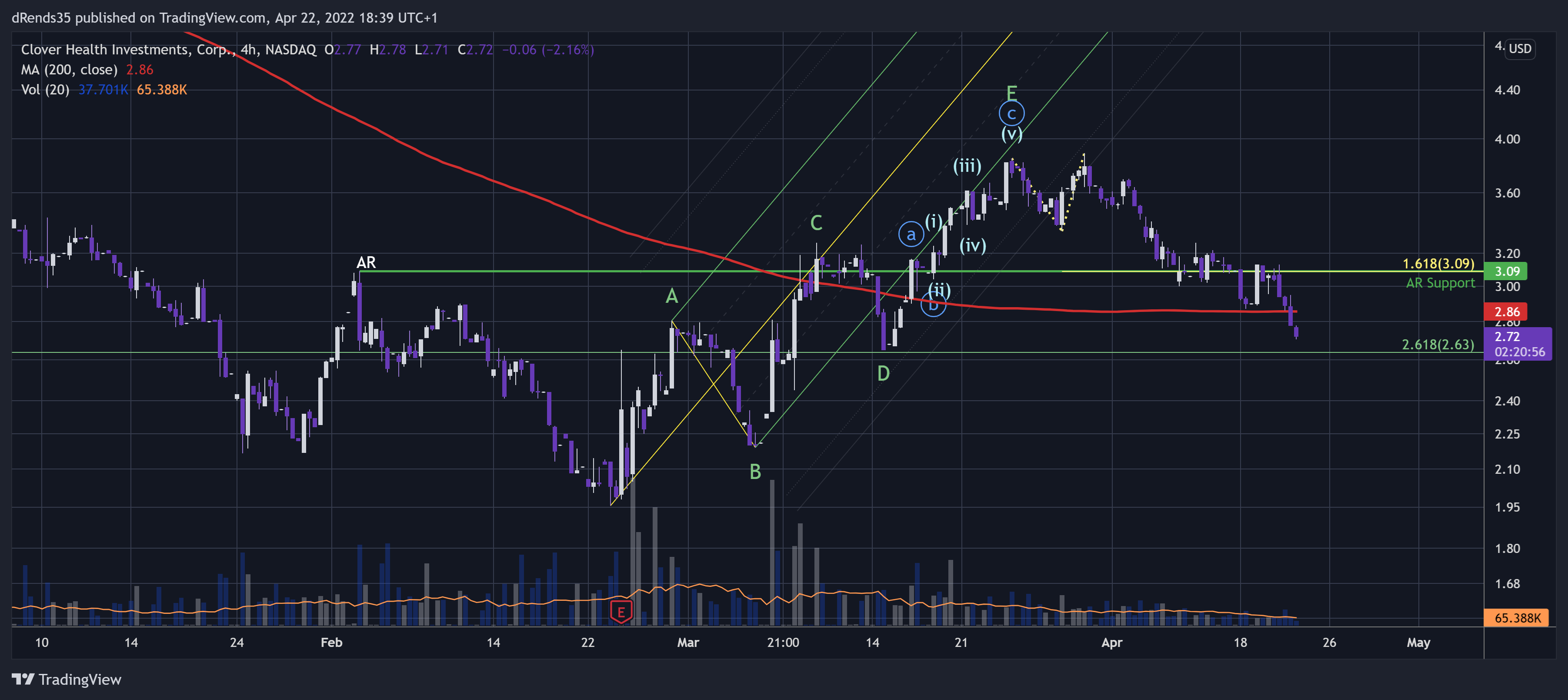Select the '(ii)' sub-wave label
The height and width of the screenshot is (700, 1568).
click(x=939, y=291)
